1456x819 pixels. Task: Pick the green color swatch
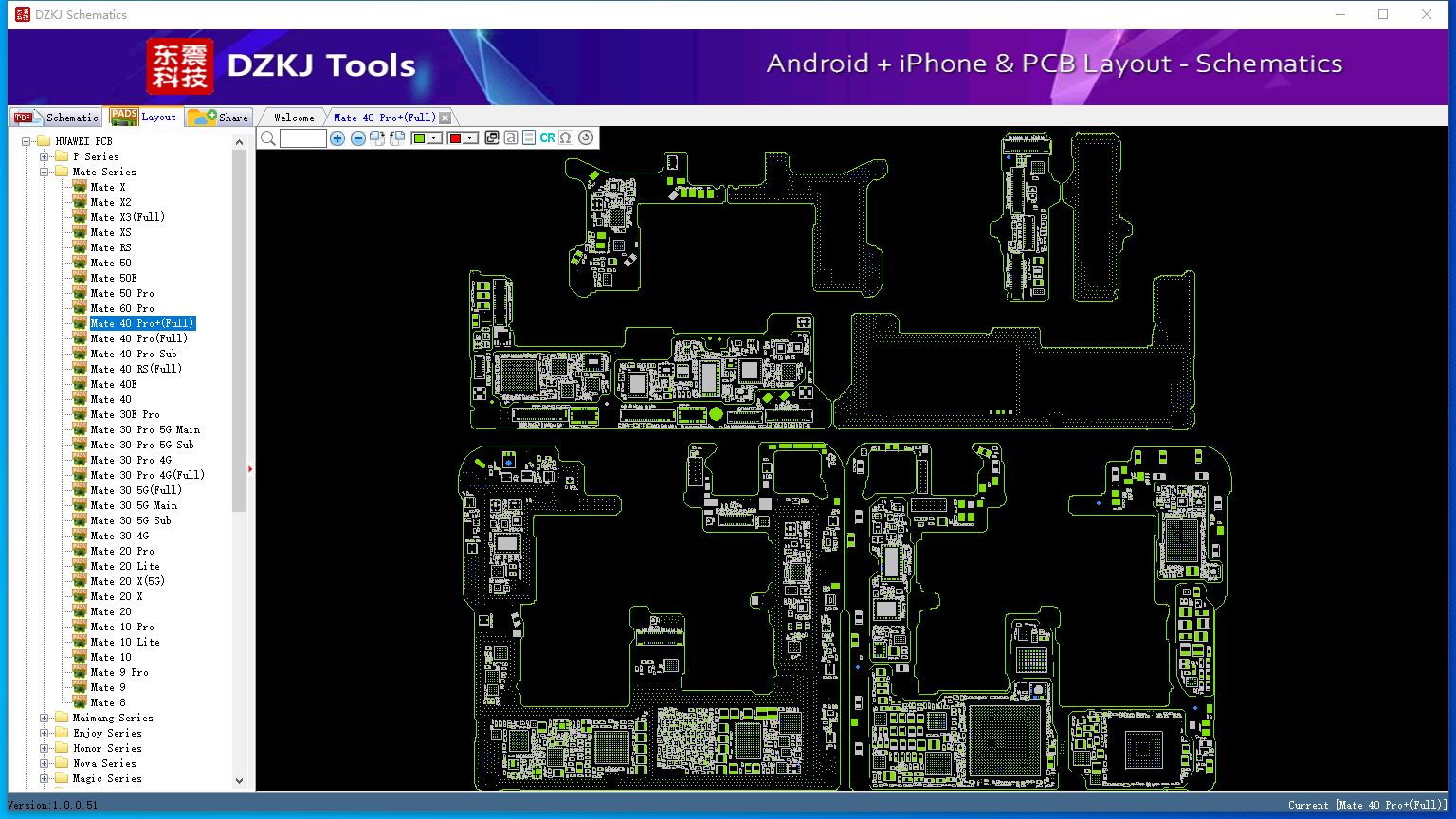[419, 138]
